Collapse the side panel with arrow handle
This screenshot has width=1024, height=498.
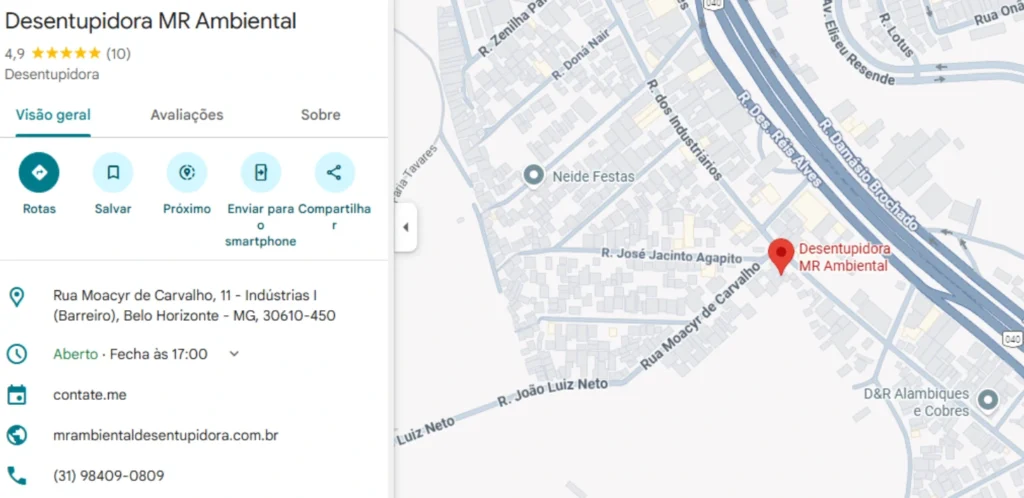(x=405, y=227)
